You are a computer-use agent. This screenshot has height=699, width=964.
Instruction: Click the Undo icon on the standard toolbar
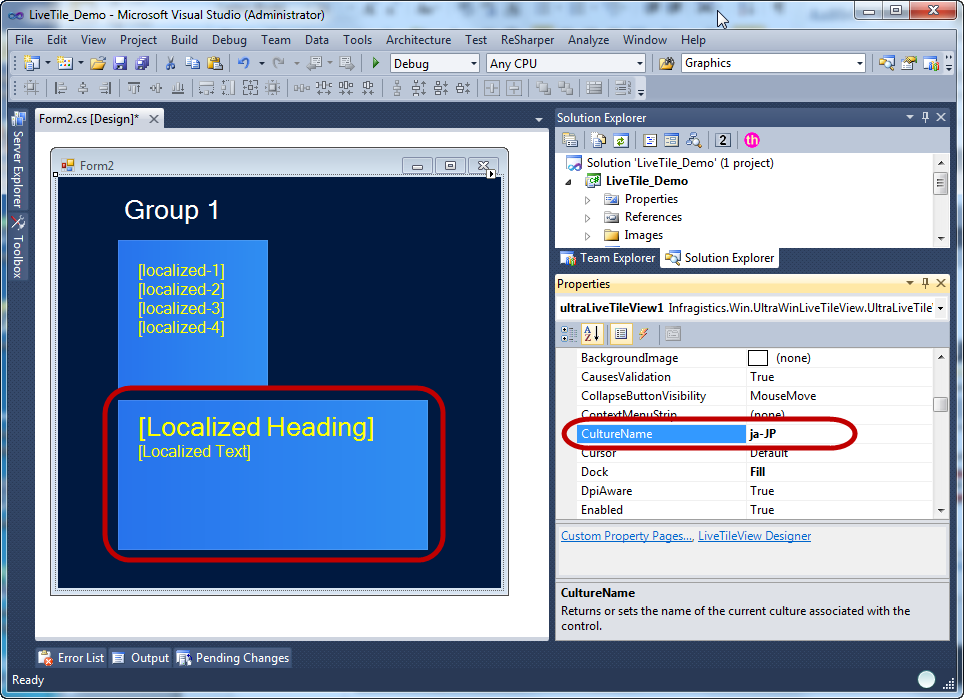point(246,62)
